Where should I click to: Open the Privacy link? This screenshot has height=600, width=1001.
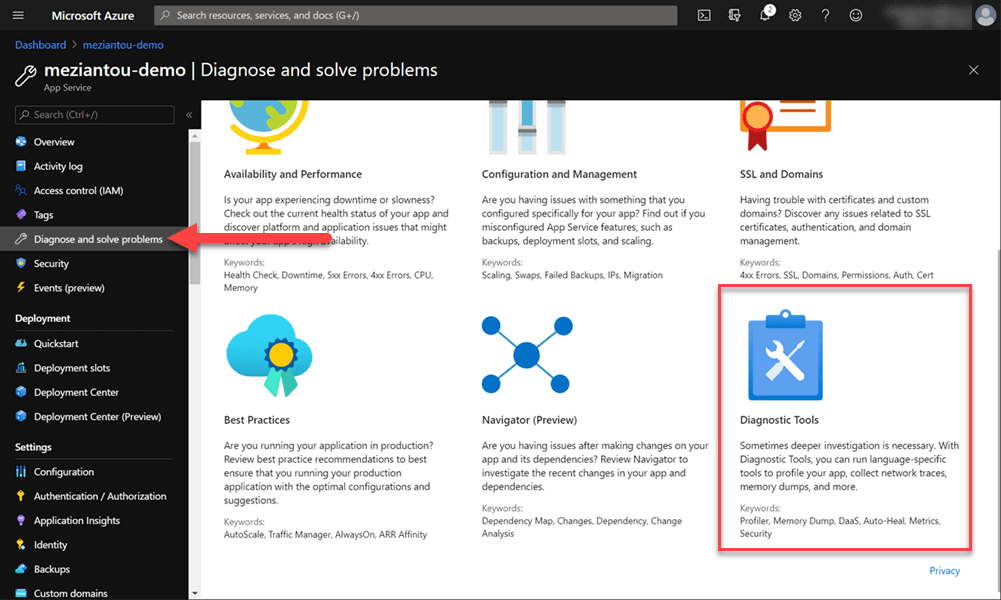[x=944, y=571]
